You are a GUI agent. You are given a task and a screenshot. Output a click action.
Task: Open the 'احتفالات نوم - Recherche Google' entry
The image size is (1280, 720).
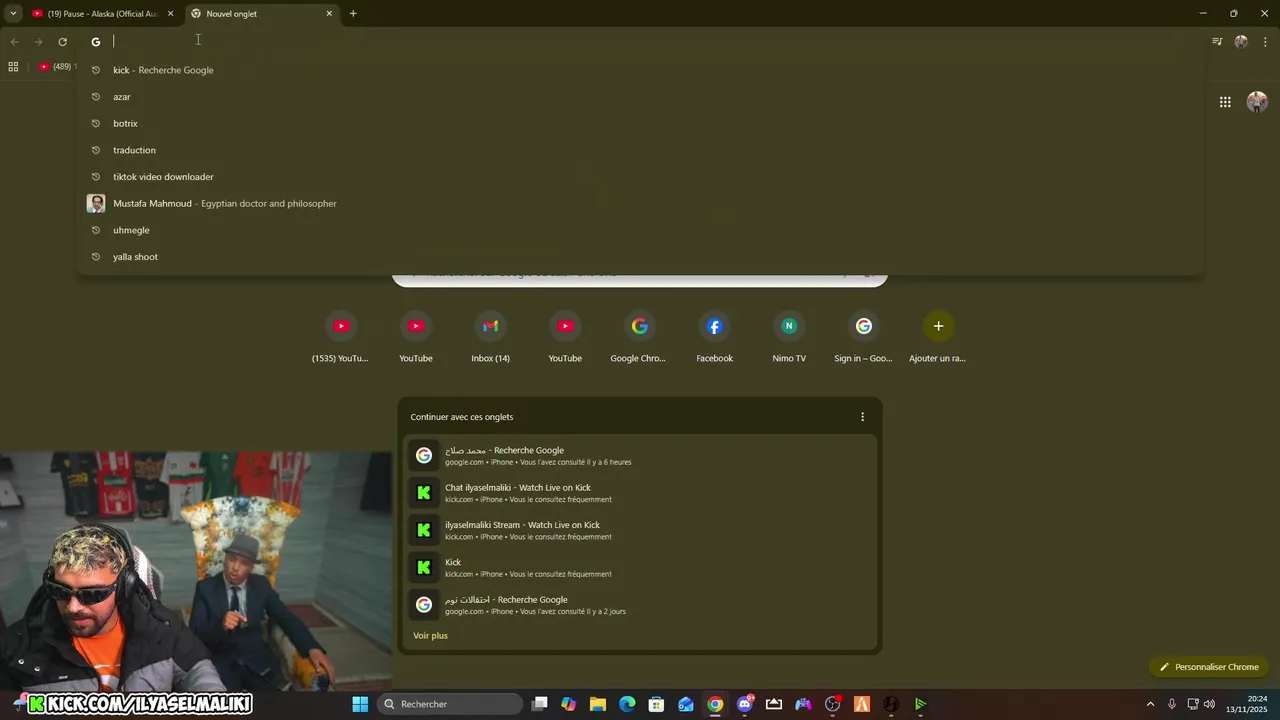(639, 605)
